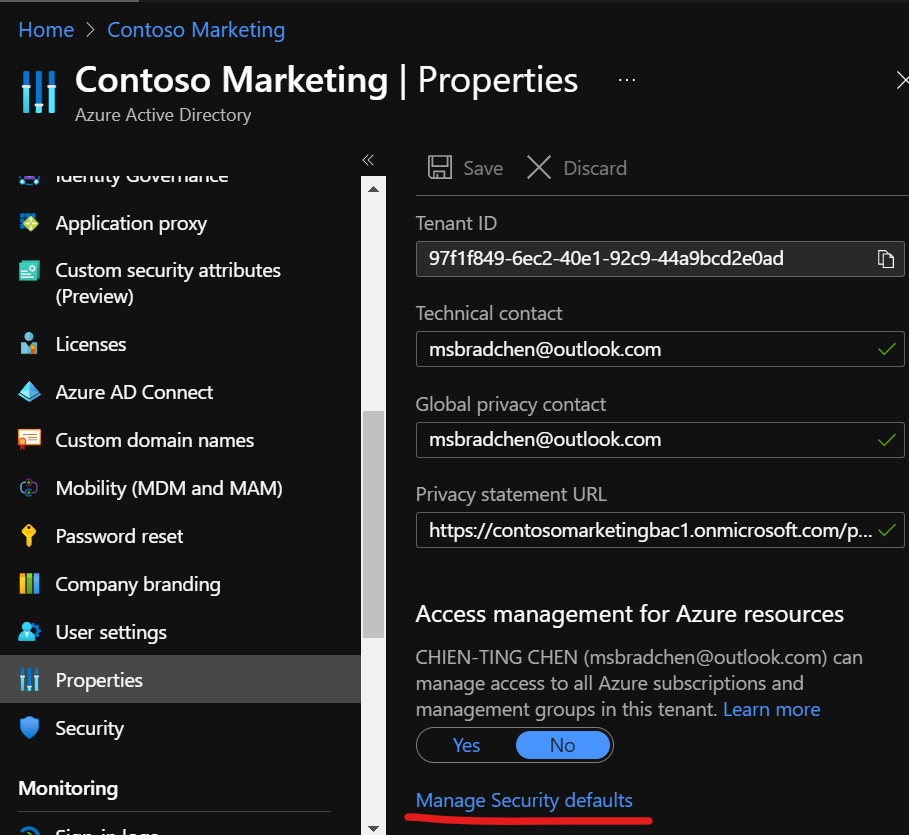909x835 pixels.
Task: Open Password reset settings
Action: [119, 536]
